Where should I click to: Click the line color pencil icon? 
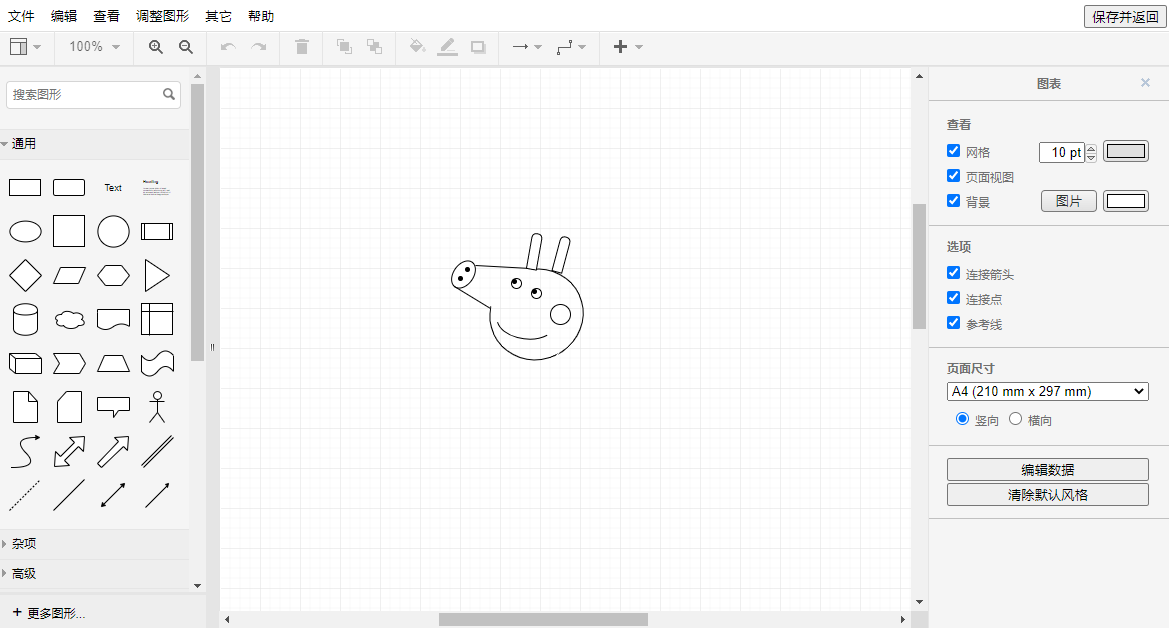447,47
